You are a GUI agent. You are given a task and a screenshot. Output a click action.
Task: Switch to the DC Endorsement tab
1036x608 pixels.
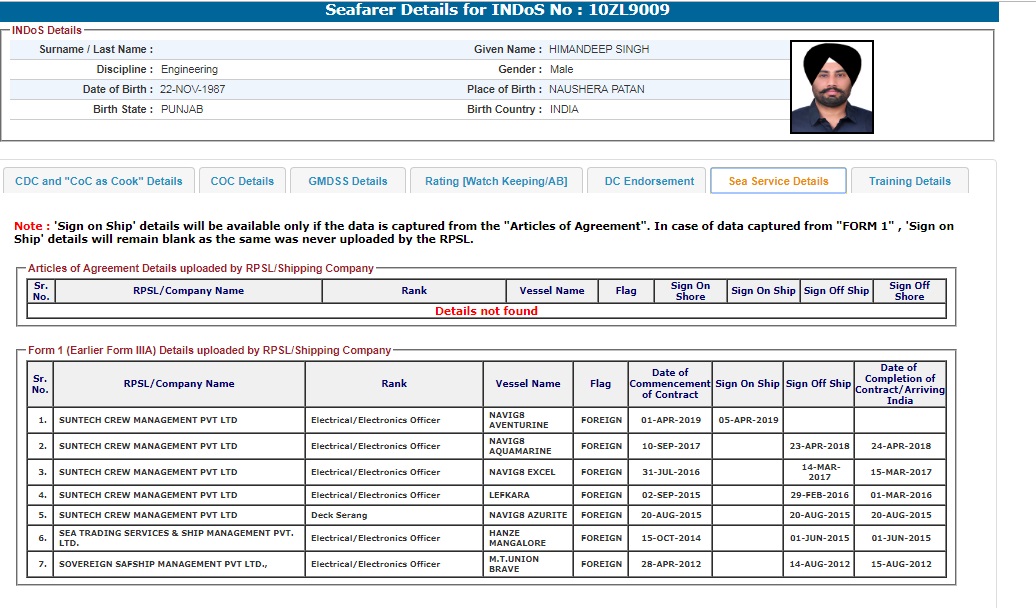(649, 181)
